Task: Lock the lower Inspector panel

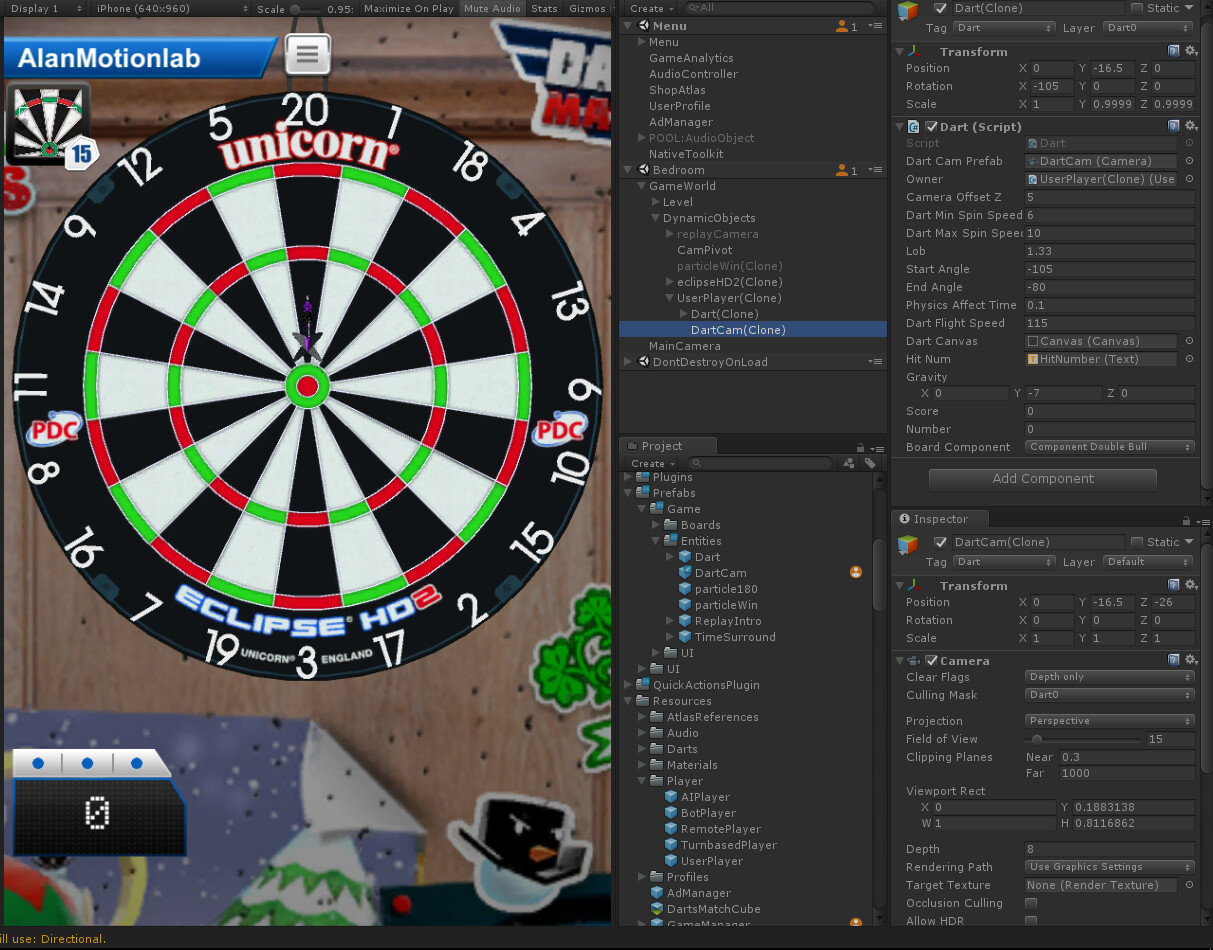Action: click(1185, 521)
